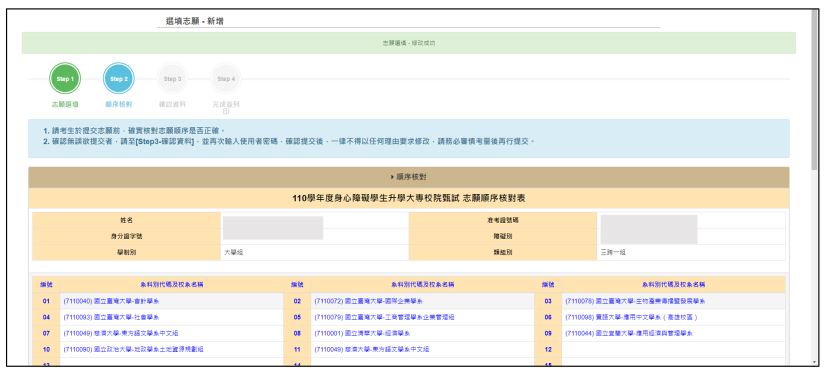The image size is (831, 376).
Task: Open the greyed-out Step 3 circle
Action: [x=172, y=78]
